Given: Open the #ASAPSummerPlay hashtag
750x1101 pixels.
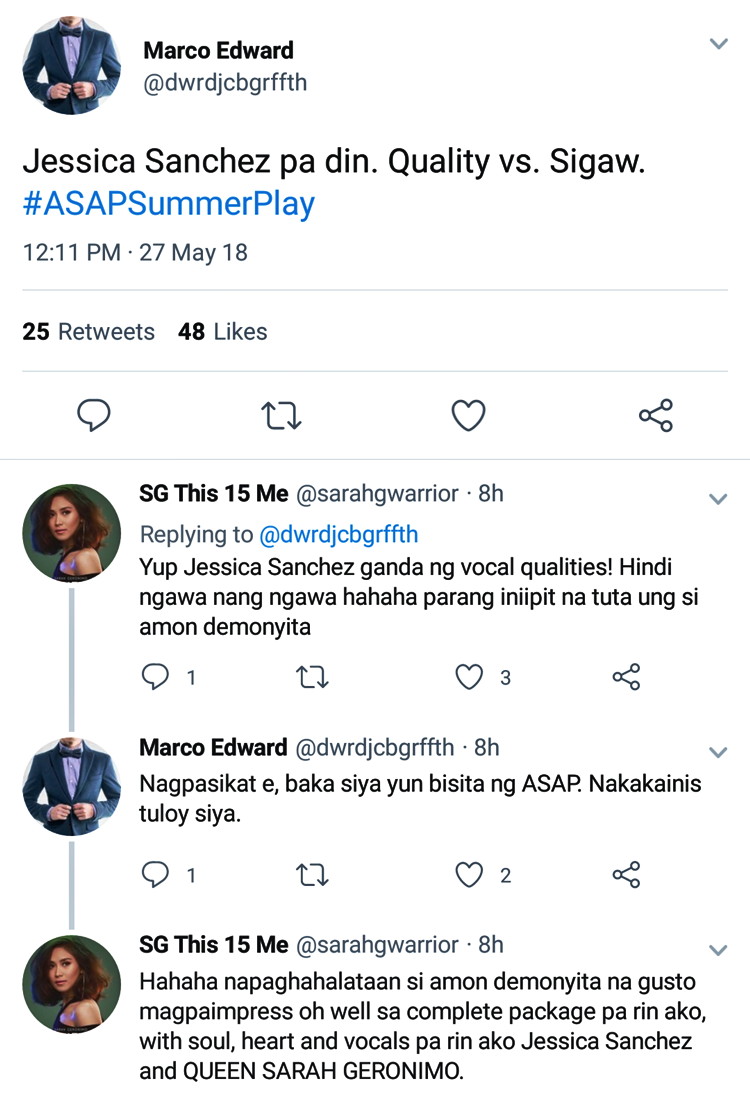Looking at the screenshot, I should coord(168,203).
